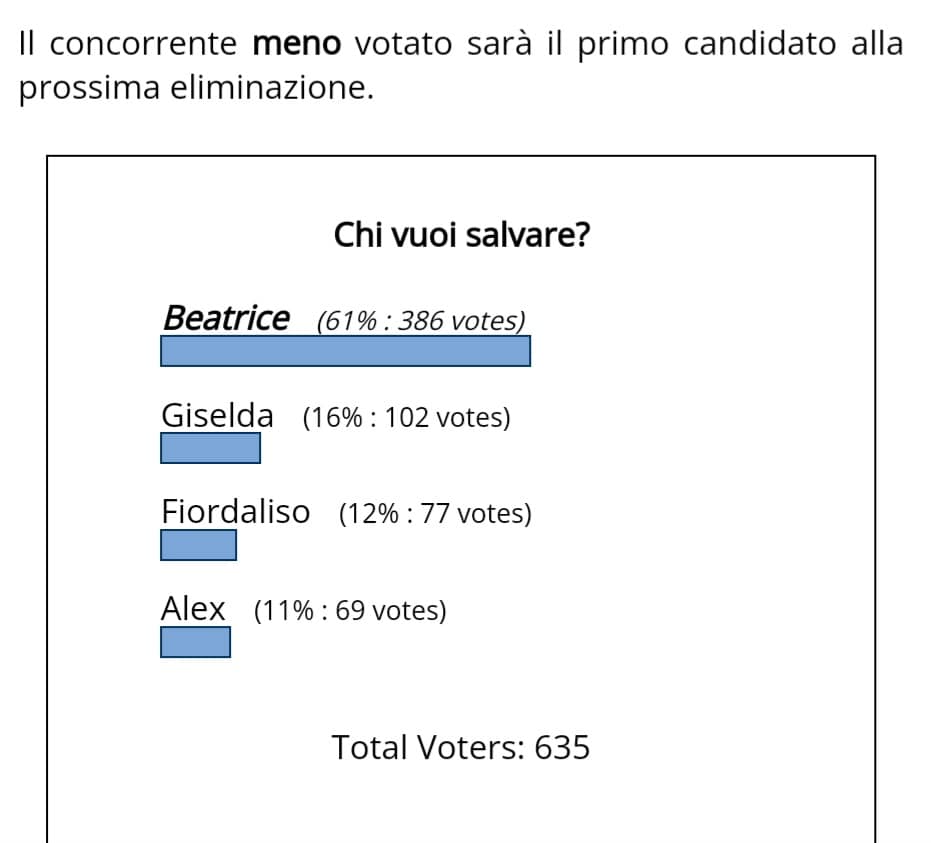
Task: Click the phrase primo candidato alla
Action: coord(740,44)
